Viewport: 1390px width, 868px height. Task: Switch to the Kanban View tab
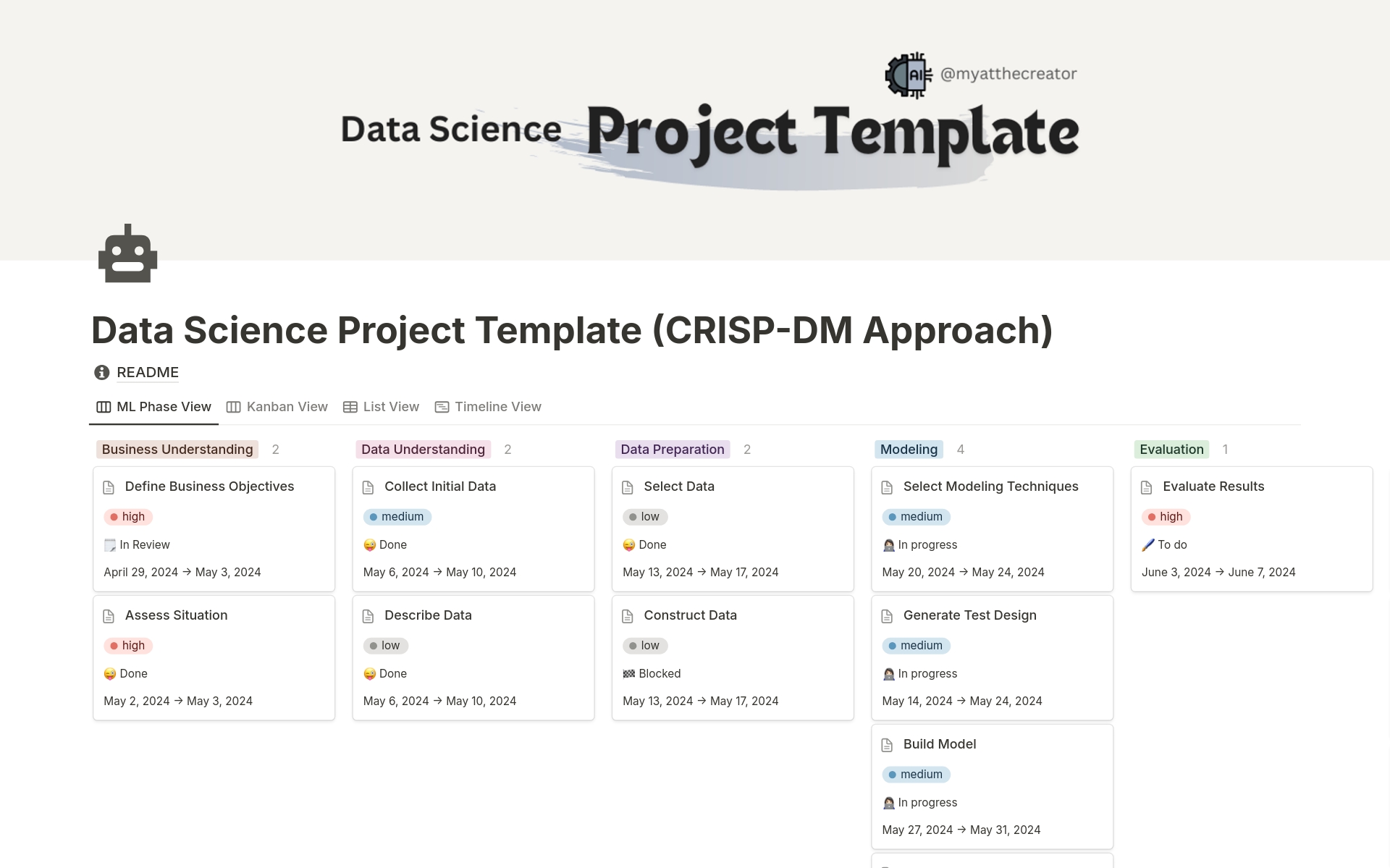click(x=287, y=407)
